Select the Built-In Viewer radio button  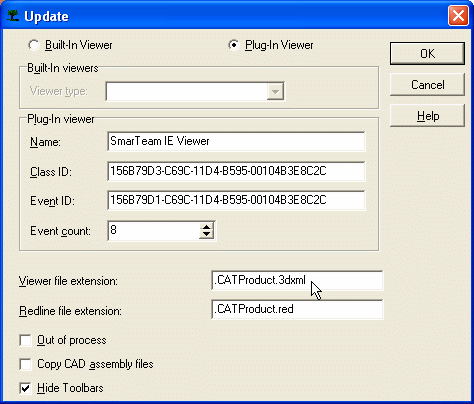point(34,45)
